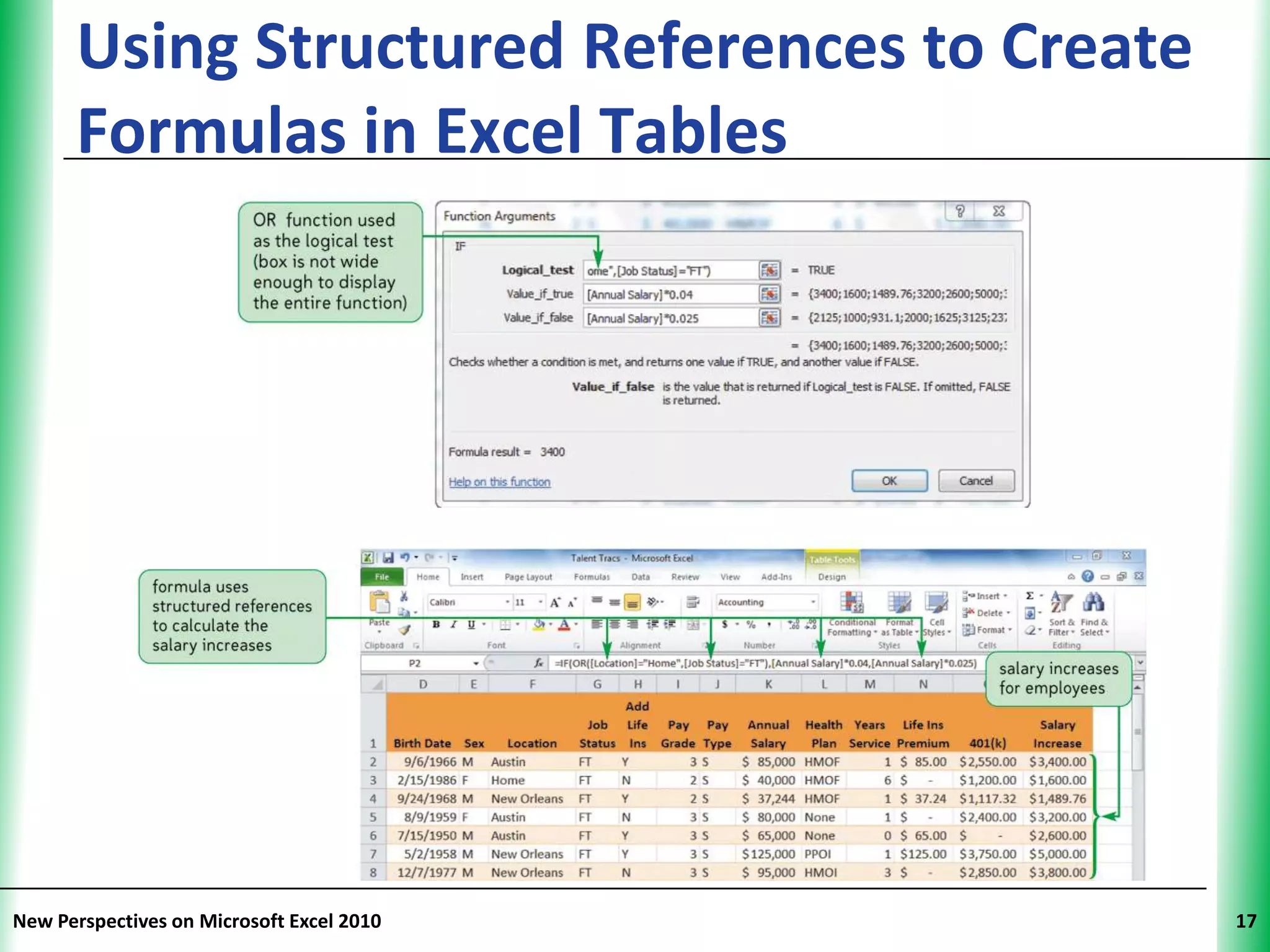The image size is (1270, 952).
Task: Open the Name Box dropdown arrow
Action: coord(476,663)
